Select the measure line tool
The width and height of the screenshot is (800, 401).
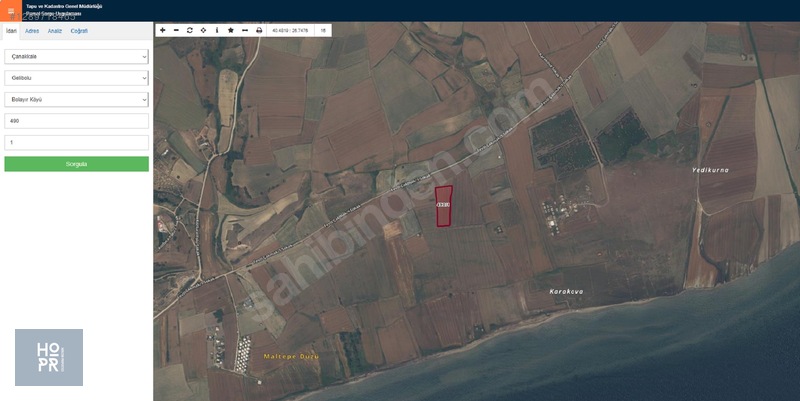point(245,31)
